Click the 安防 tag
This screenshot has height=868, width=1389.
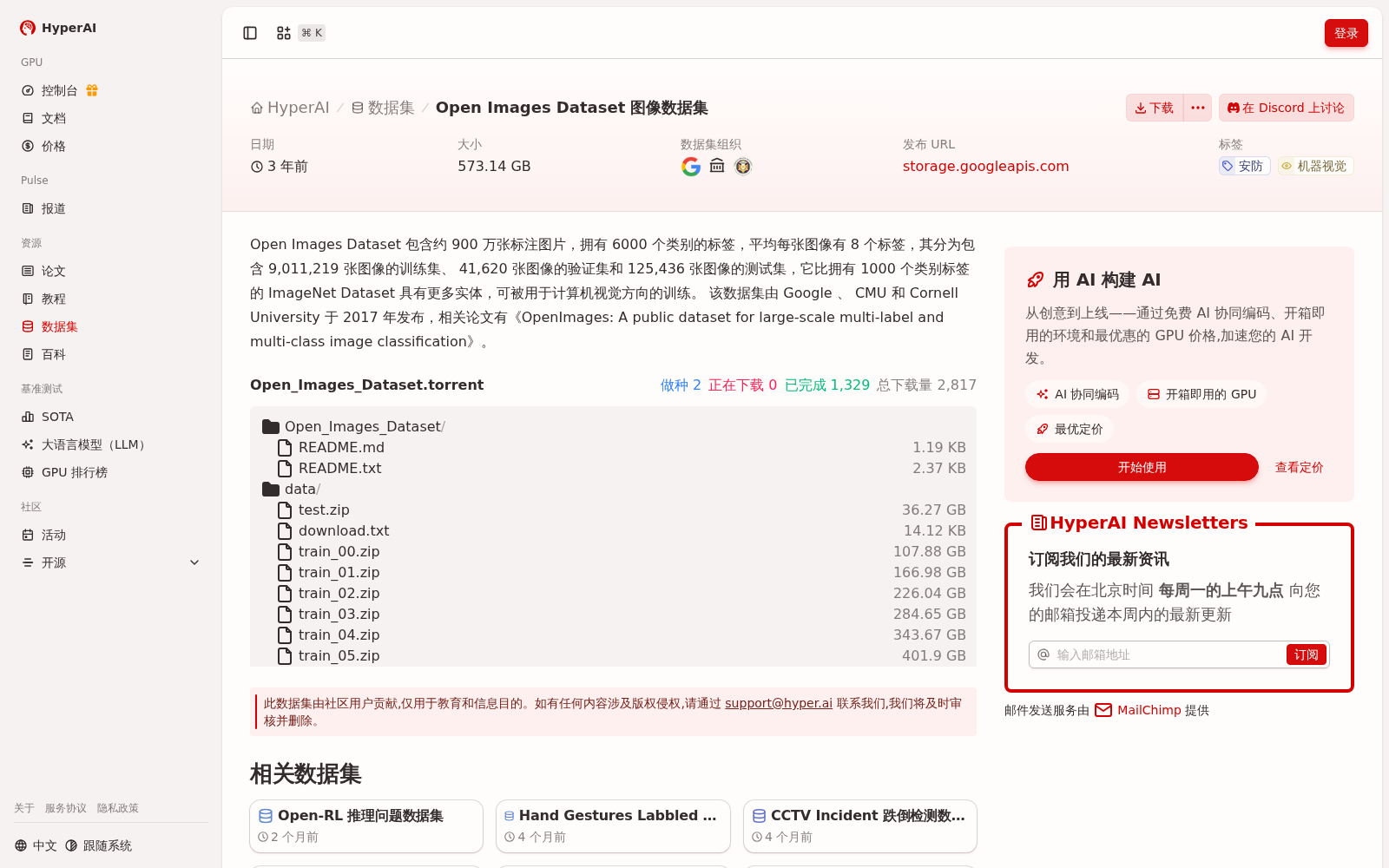(1244, 166)
